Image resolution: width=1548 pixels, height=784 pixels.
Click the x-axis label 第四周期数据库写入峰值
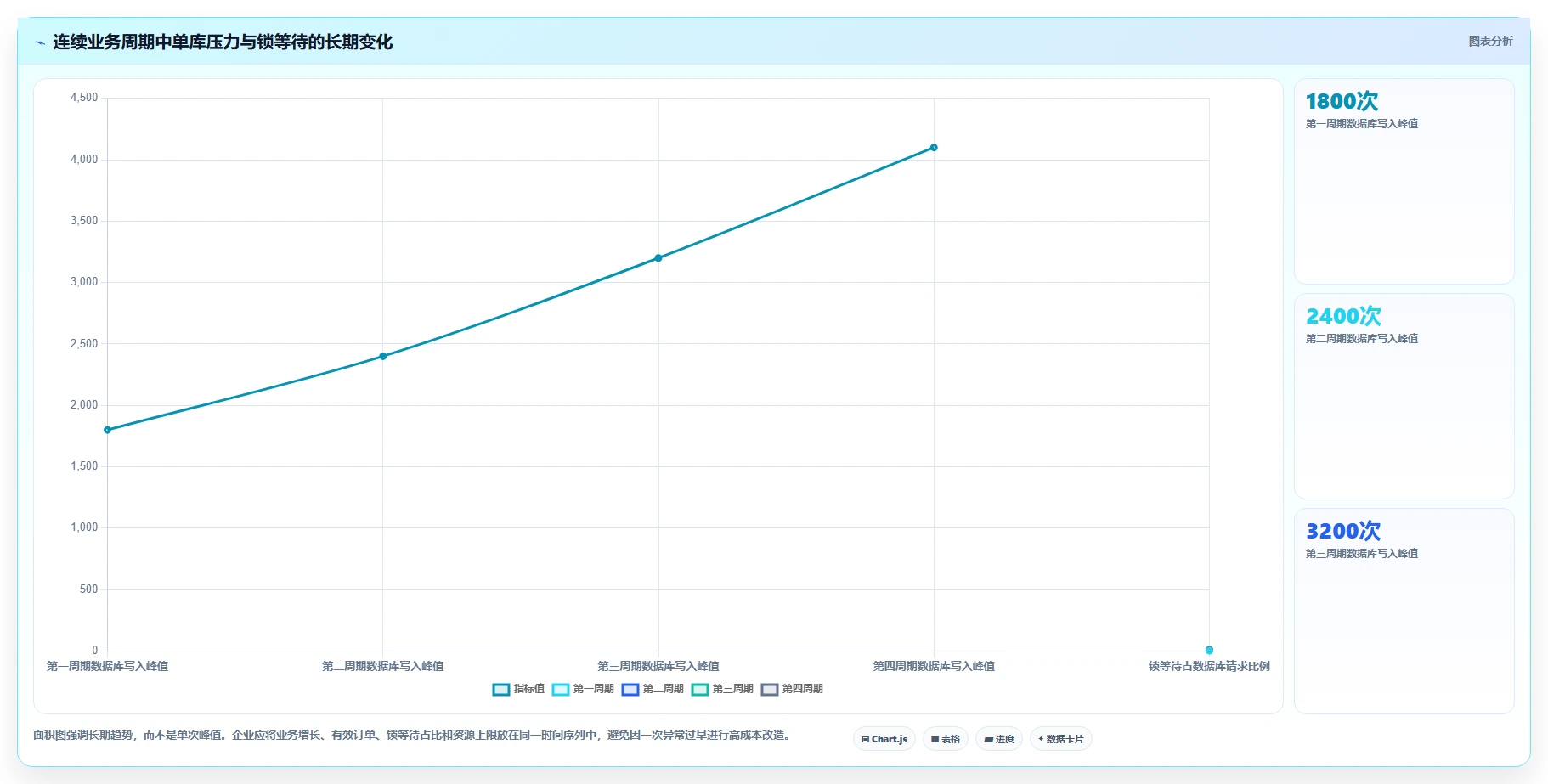click(x=934, y=666)
